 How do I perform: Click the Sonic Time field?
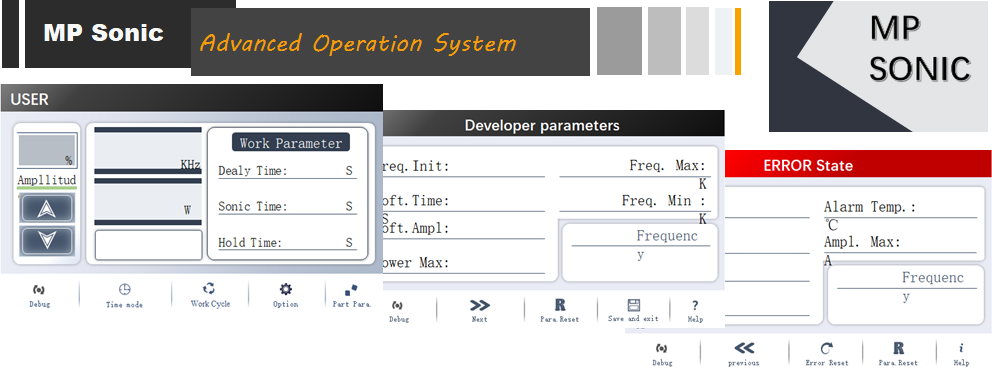tap(287, 206)
